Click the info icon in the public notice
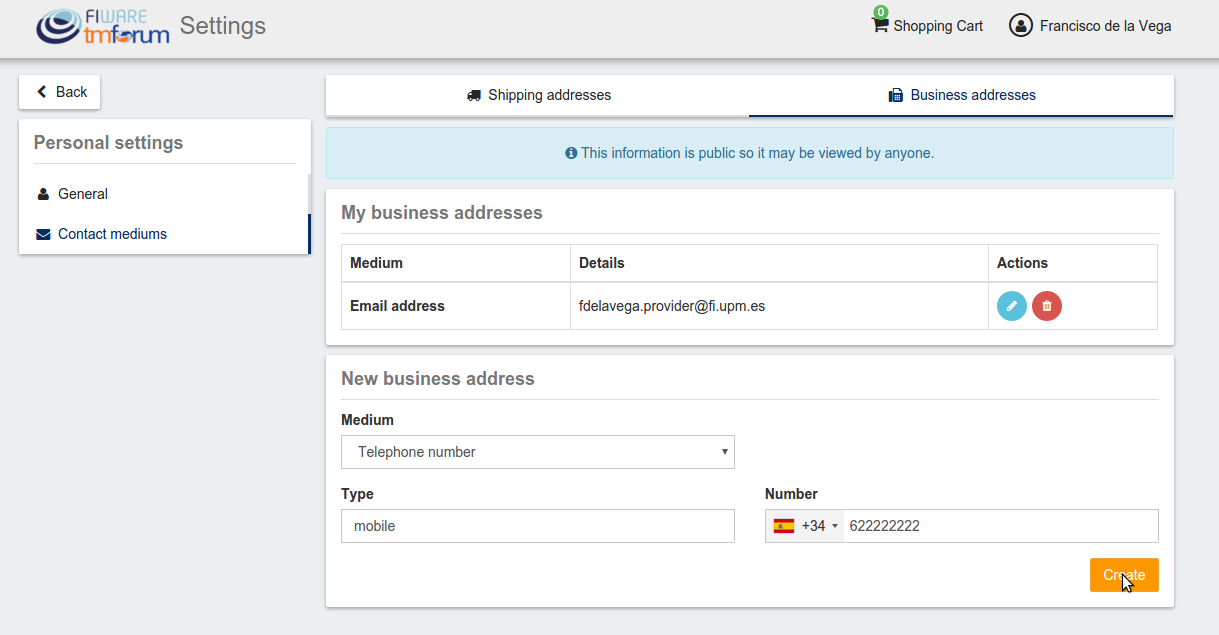Viewport: 1219px width, 635px height. tap(571, 153)
